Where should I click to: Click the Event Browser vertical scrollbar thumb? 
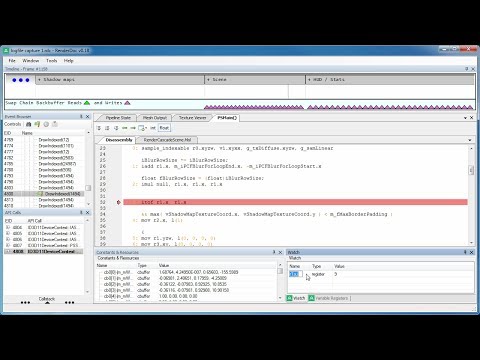(88, 188)
